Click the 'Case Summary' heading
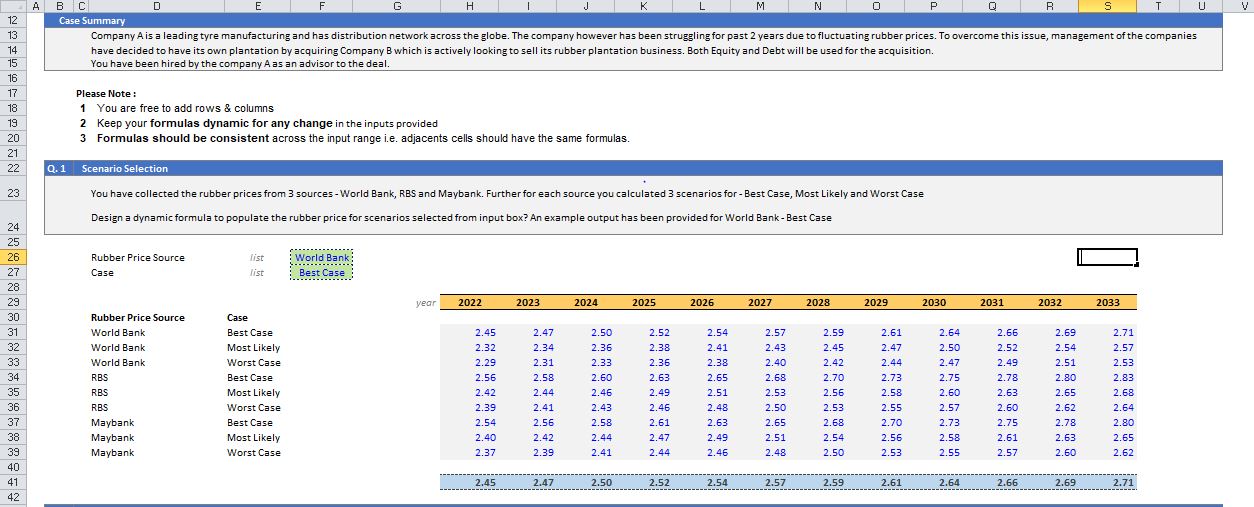The image size is (1254, 507). tap(92, 21)
